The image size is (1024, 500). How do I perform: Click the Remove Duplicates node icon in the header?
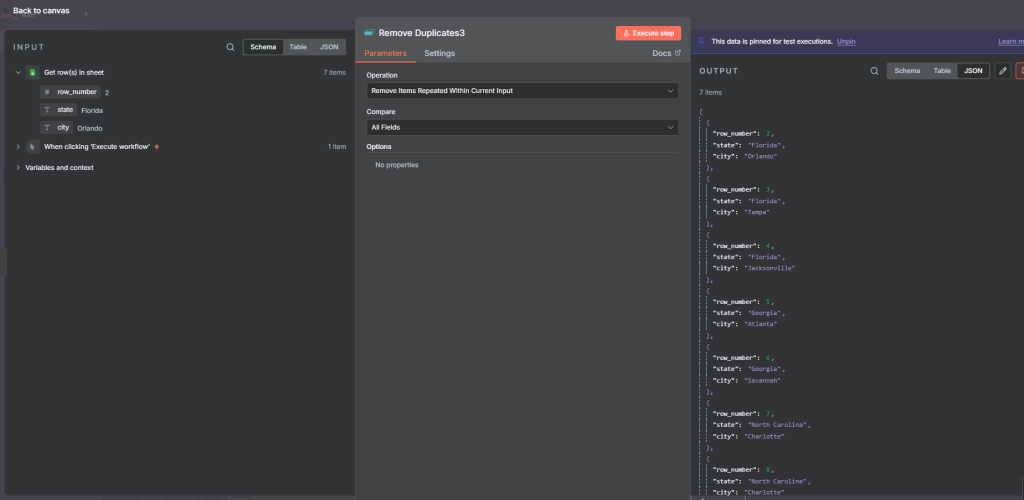369,33
